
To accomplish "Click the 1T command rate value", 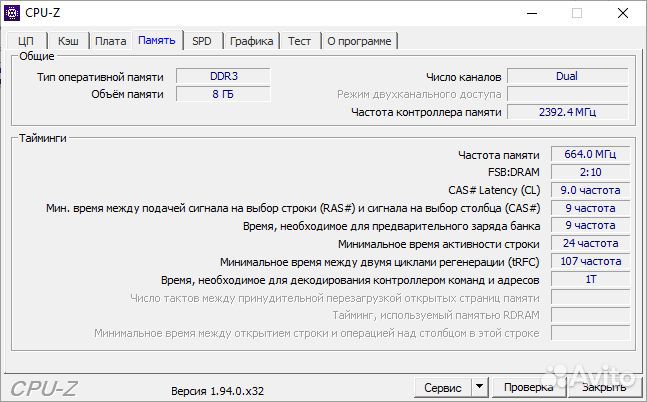I will click(x=590, y=279).
